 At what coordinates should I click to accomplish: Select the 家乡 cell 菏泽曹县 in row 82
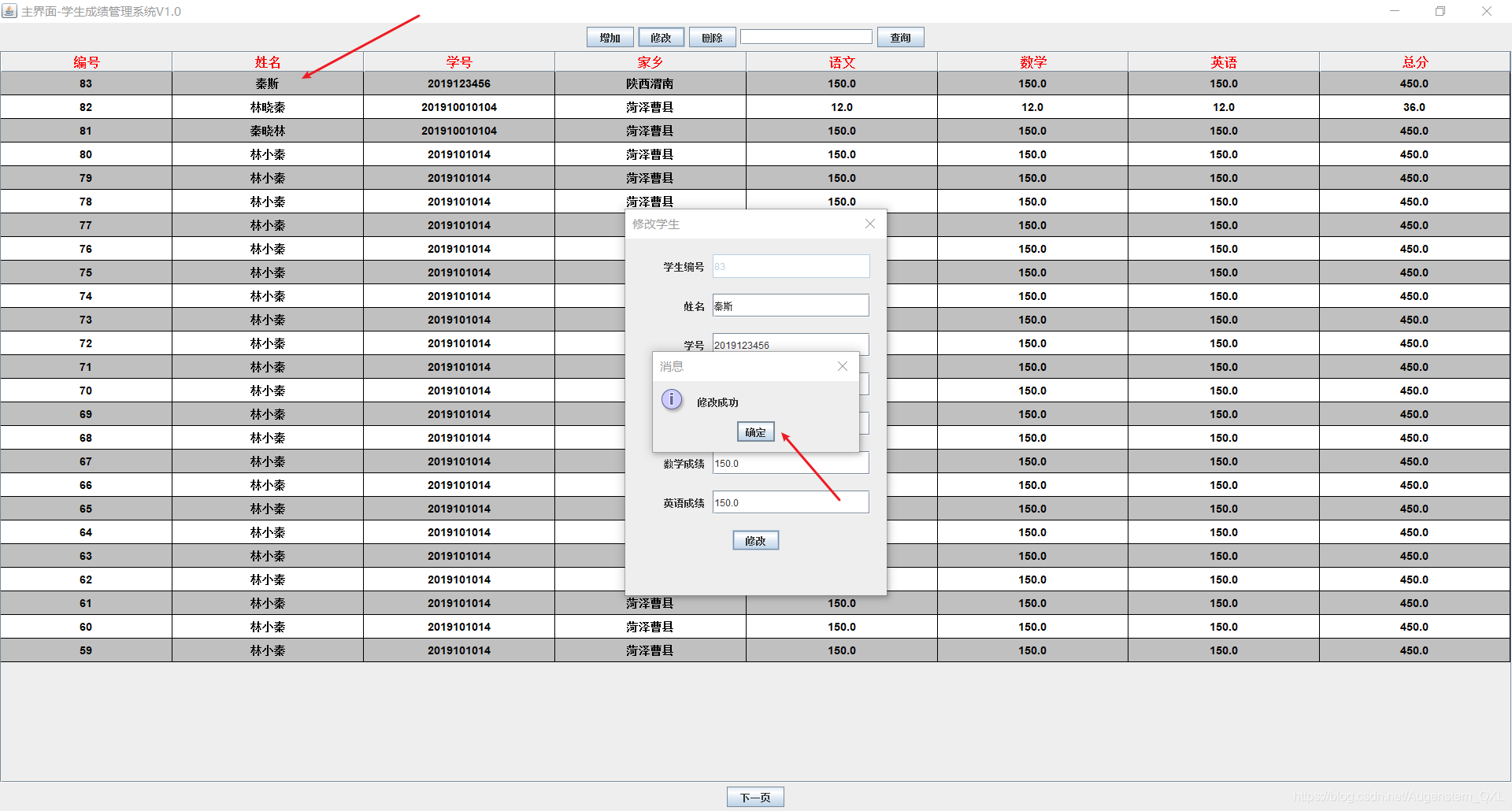tap(650, 107)
